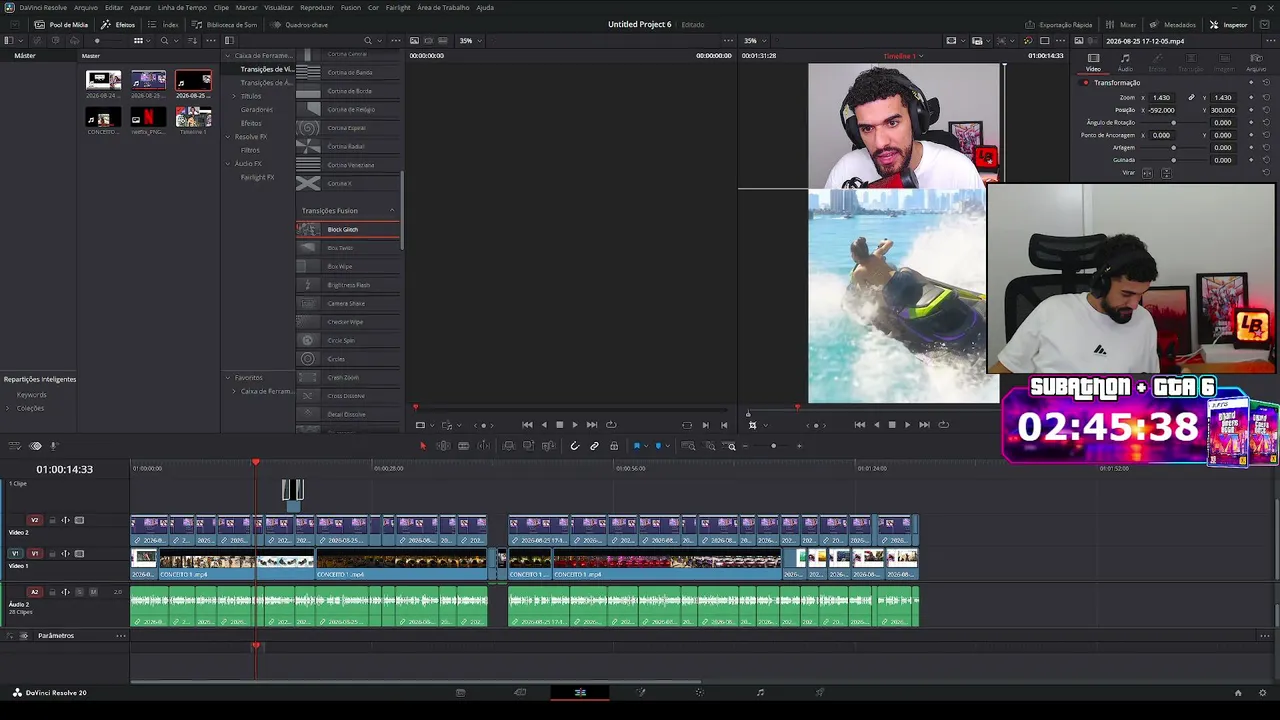Adjust the timeline zoom slider
The height and width of the screenshot is (720, 1280).
[773, 446]
